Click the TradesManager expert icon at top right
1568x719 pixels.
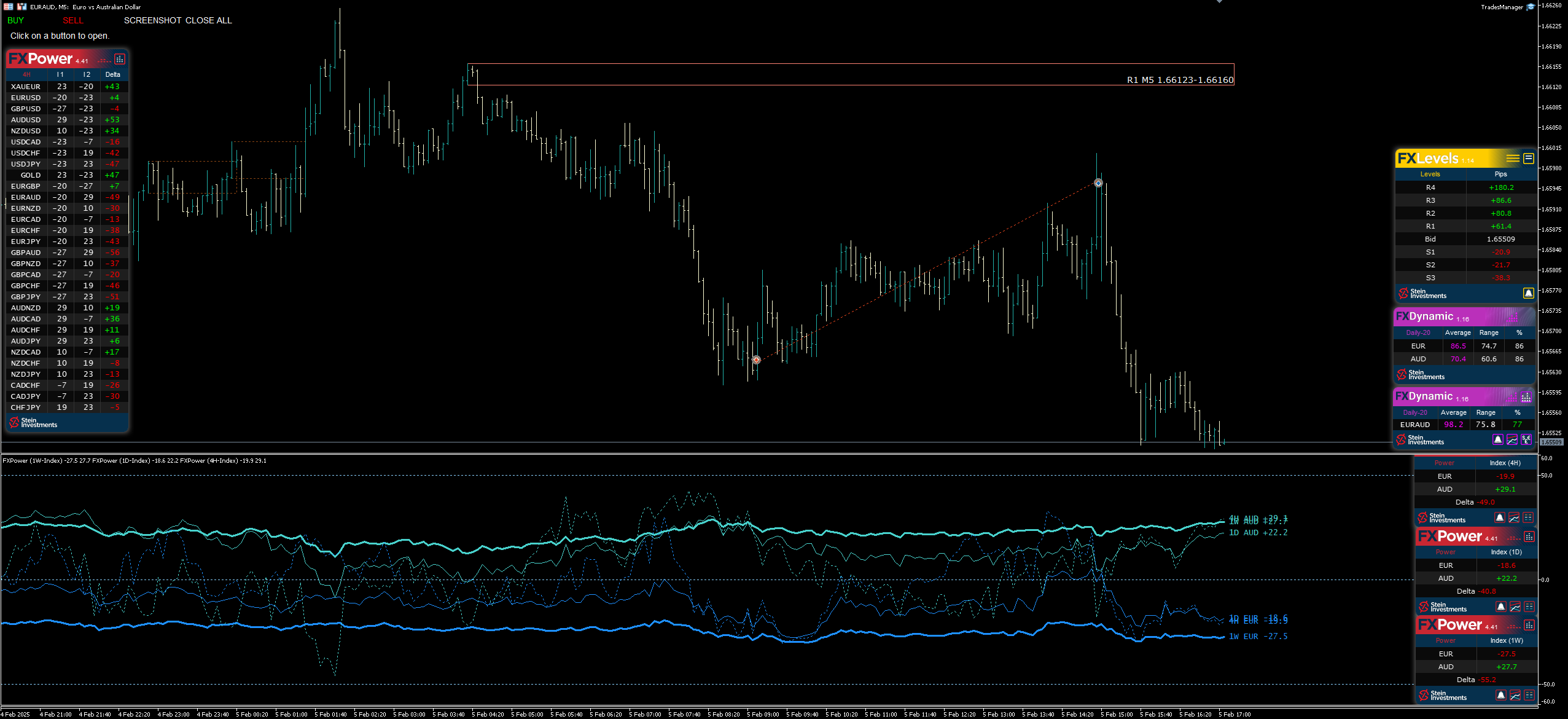click(x=1531, y=7)
